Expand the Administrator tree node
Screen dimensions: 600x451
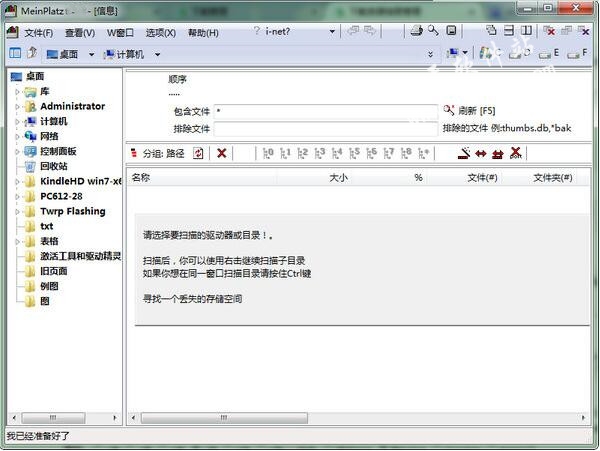point(17,107)
